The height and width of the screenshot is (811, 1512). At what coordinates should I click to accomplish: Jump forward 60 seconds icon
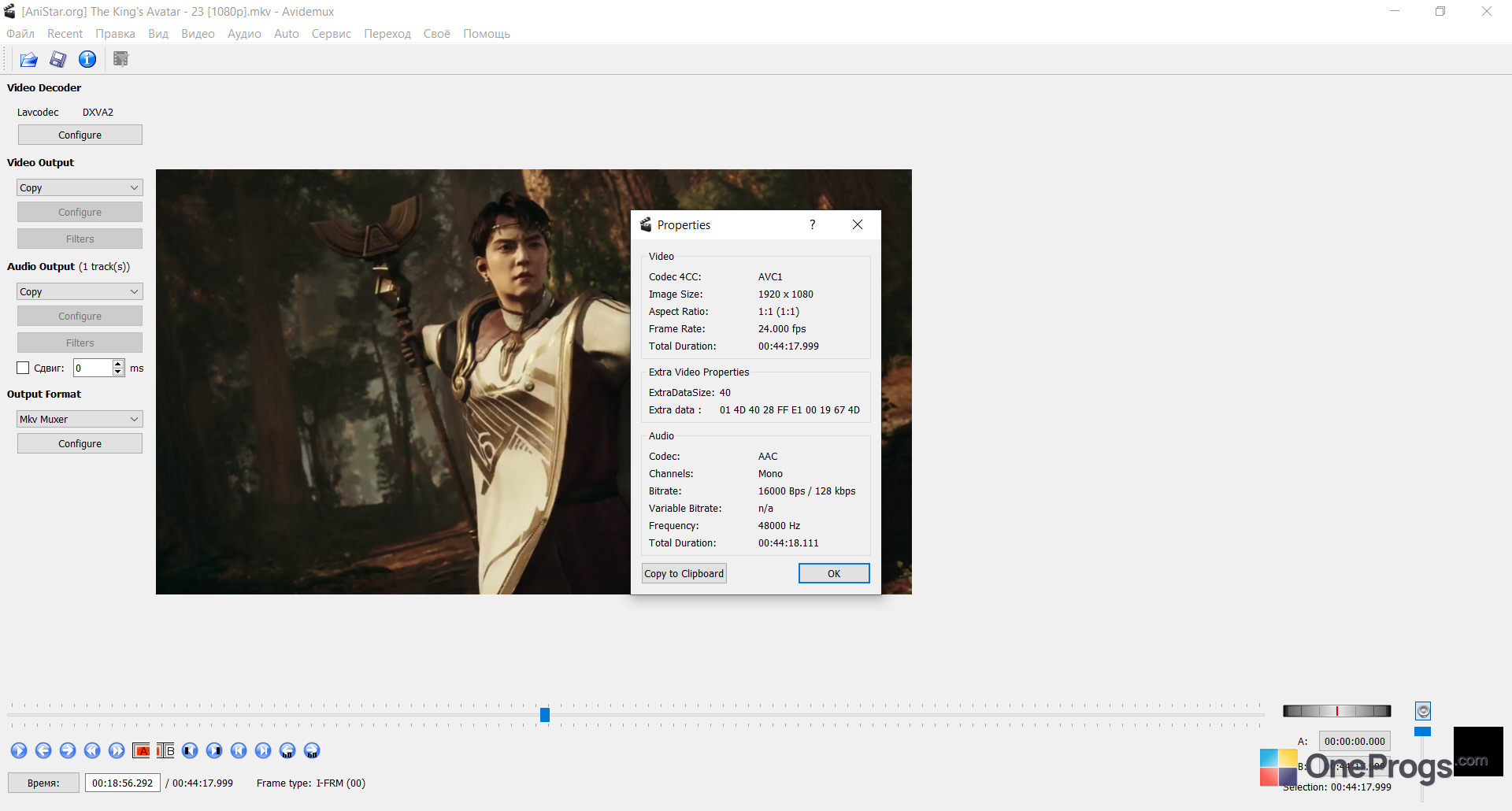(x=312, y=750)
